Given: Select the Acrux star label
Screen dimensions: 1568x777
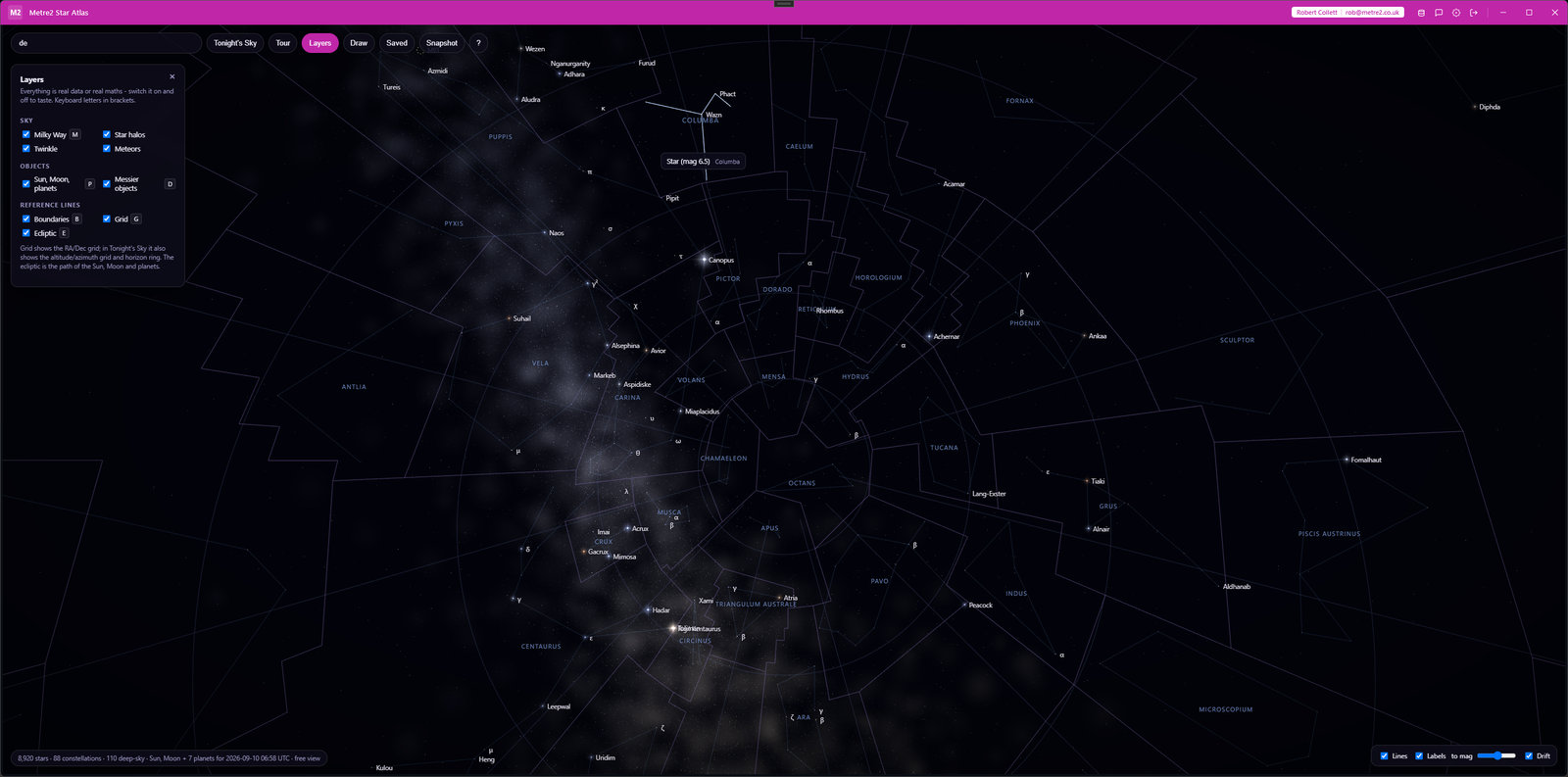Looking at the screenshot, I should coord(640,528).
